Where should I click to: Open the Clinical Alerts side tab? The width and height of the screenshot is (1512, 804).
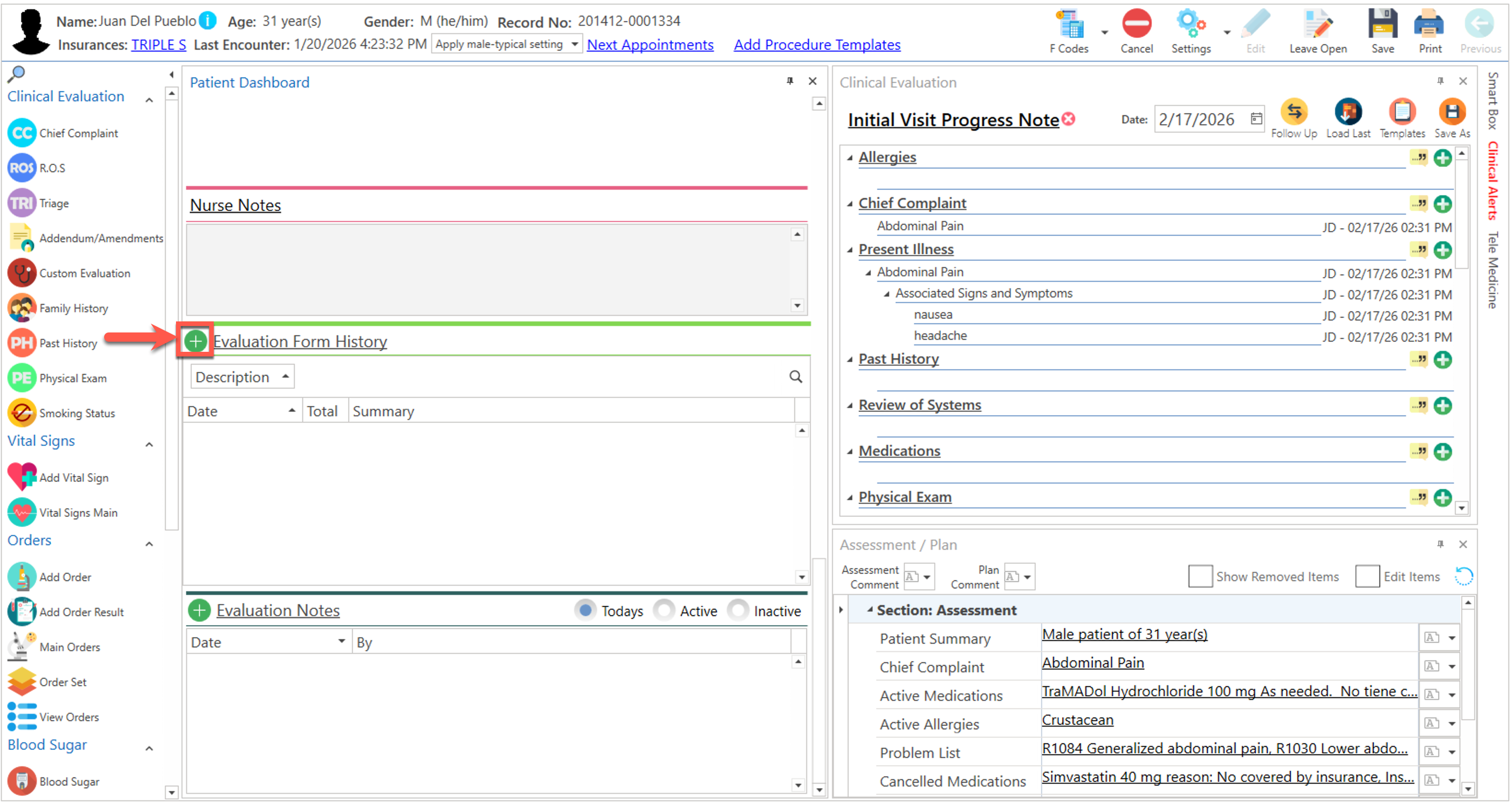click(1493, 181)
